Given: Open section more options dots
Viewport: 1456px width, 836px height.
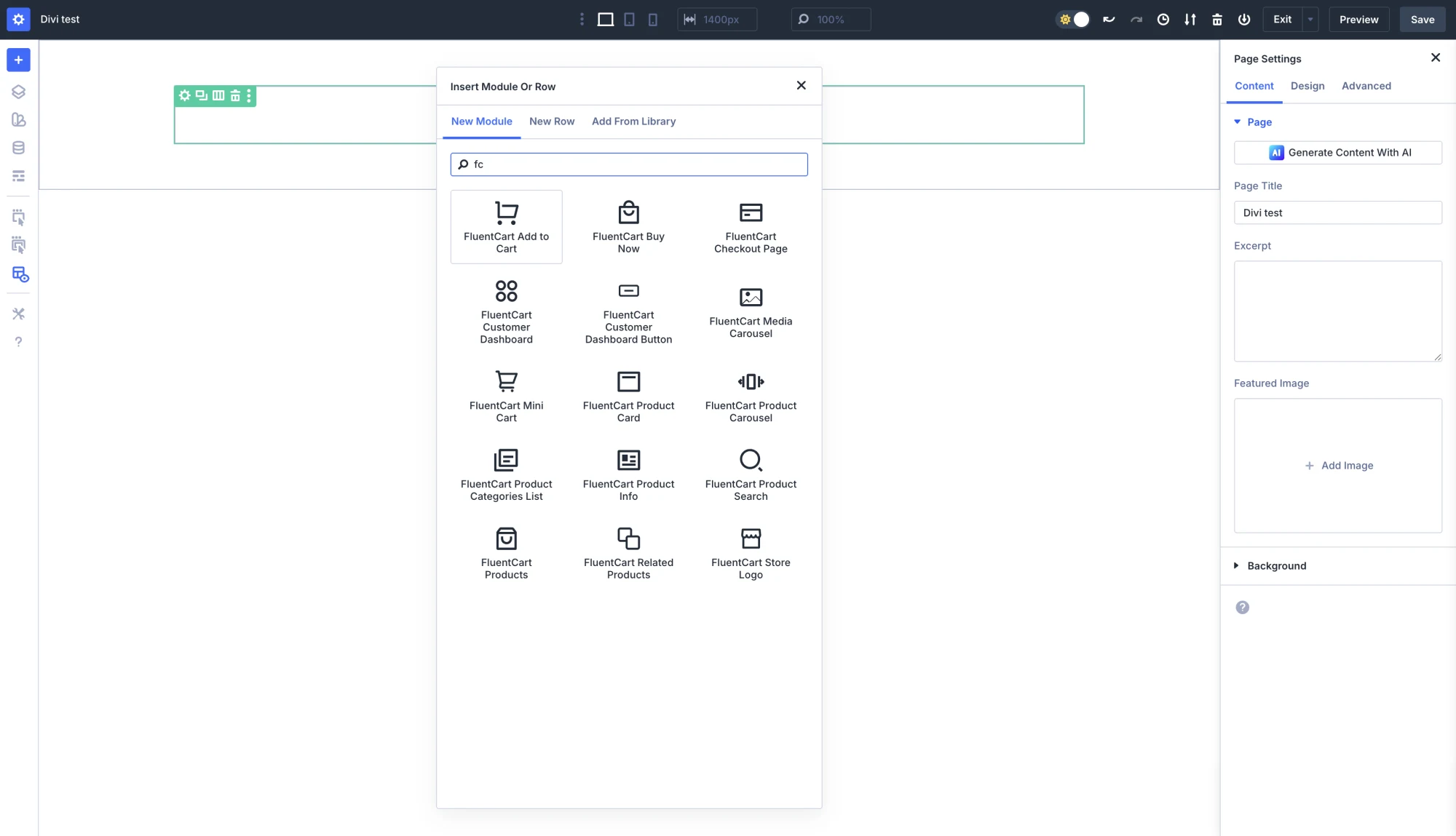Looking at the screenshot, I should coord(249,95).
